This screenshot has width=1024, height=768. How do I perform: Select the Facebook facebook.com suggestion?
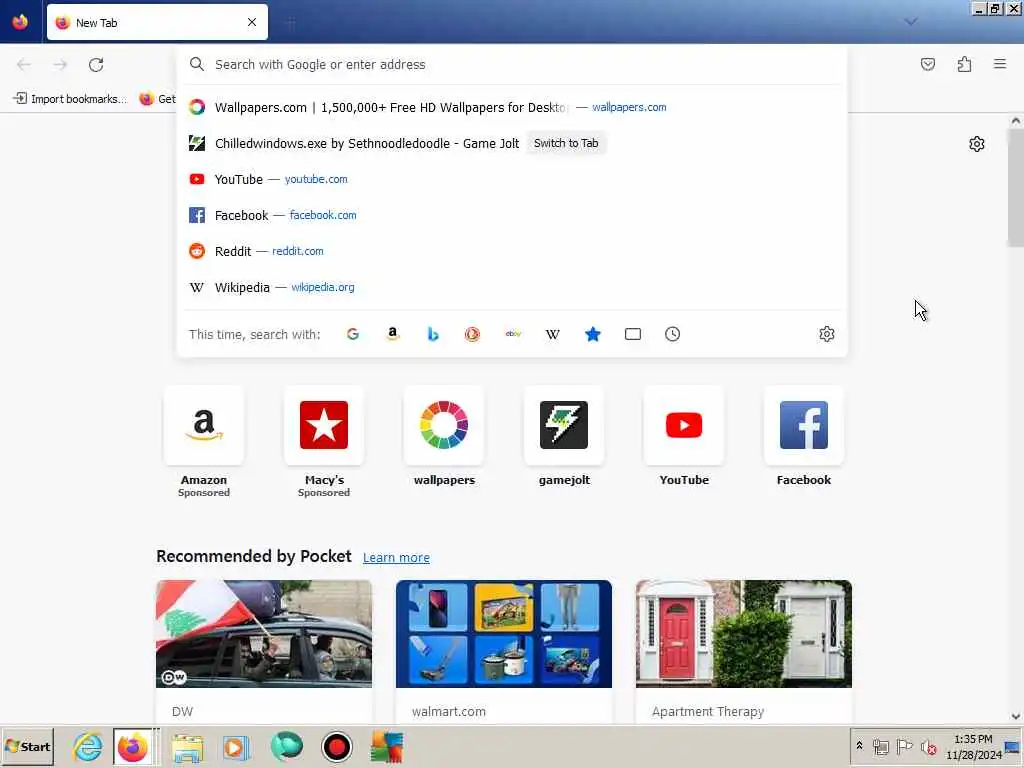pyautogui.click(x=513, y=215)
